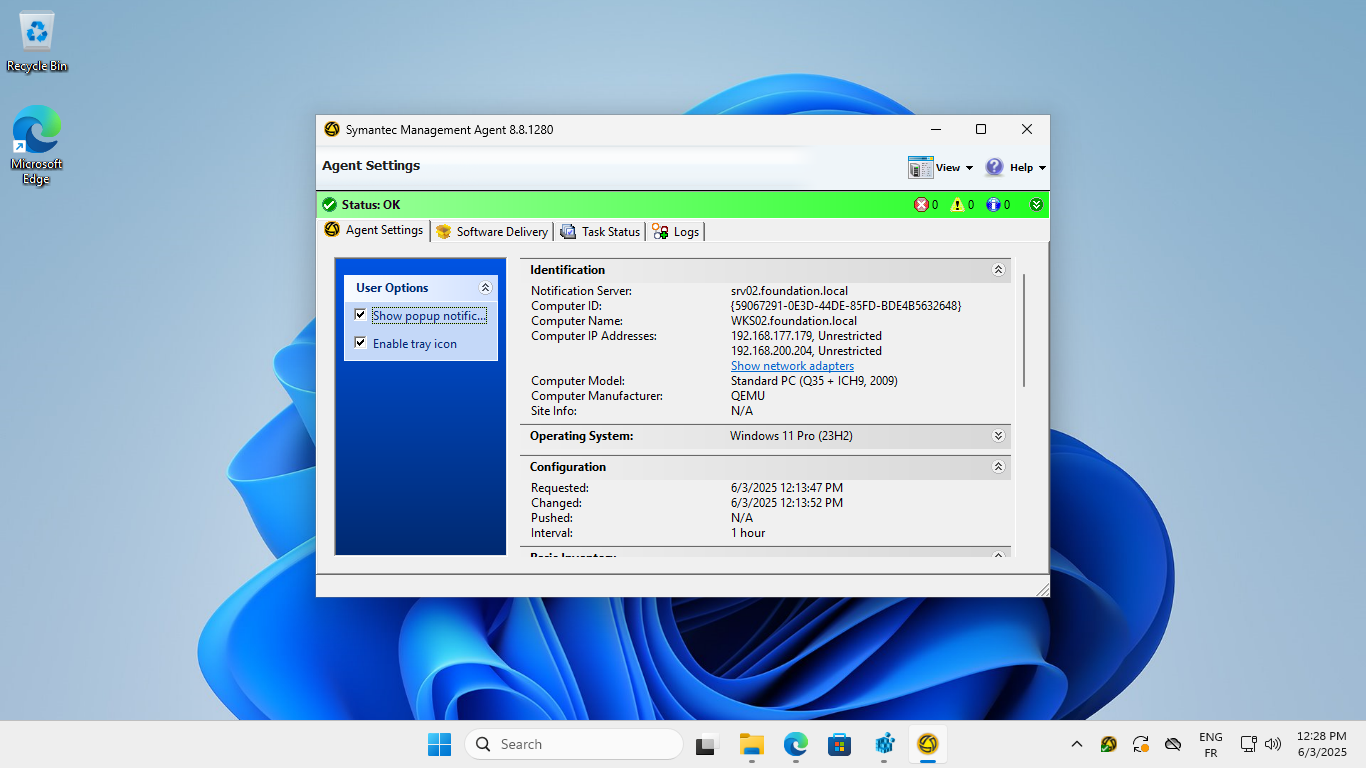
Task: Select the Microsoft Edge desktop shortcut
Action: tap(37, 146)
